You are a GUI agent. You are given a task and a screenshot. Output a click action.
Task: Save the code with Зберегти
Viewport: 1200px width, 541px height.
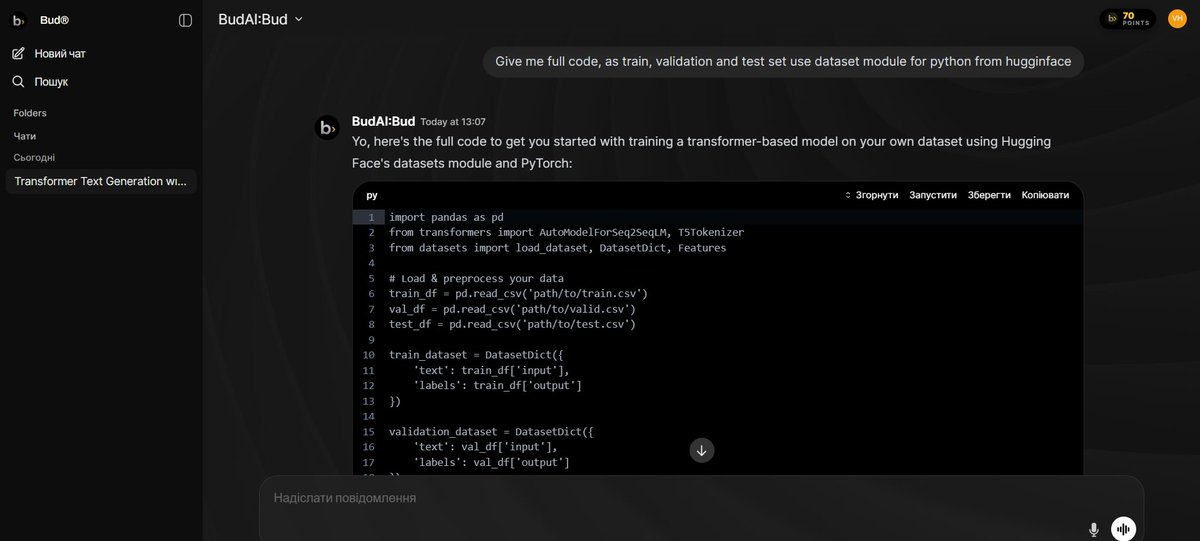click(989, 195)
